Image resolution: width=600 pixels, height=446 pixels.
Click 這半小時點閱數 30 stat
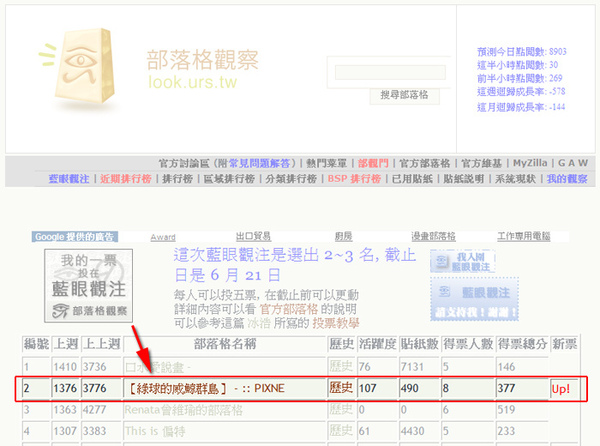tap(517, 65)
